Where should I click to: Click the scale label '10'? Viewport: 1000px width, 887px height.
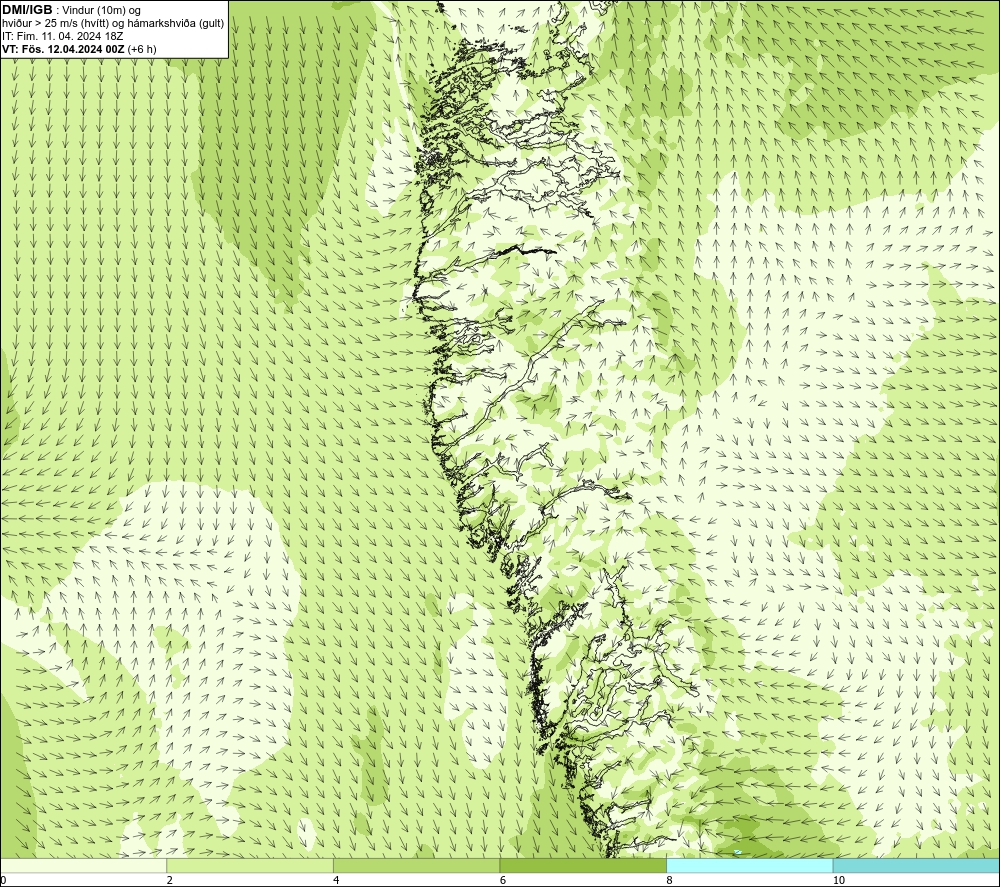click(839, 881)
